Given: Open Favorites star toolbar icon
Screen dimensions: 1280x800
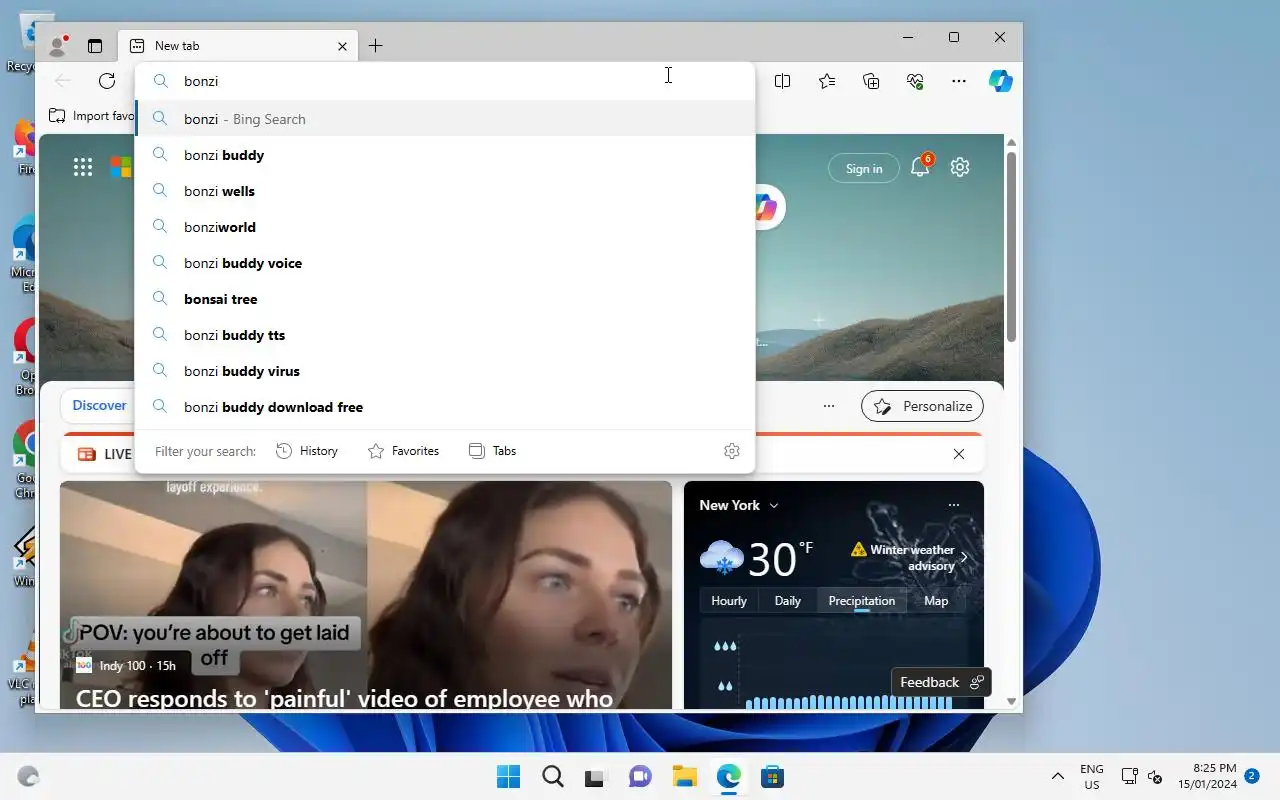Looking at the screenshot, I should pos(827,81).
